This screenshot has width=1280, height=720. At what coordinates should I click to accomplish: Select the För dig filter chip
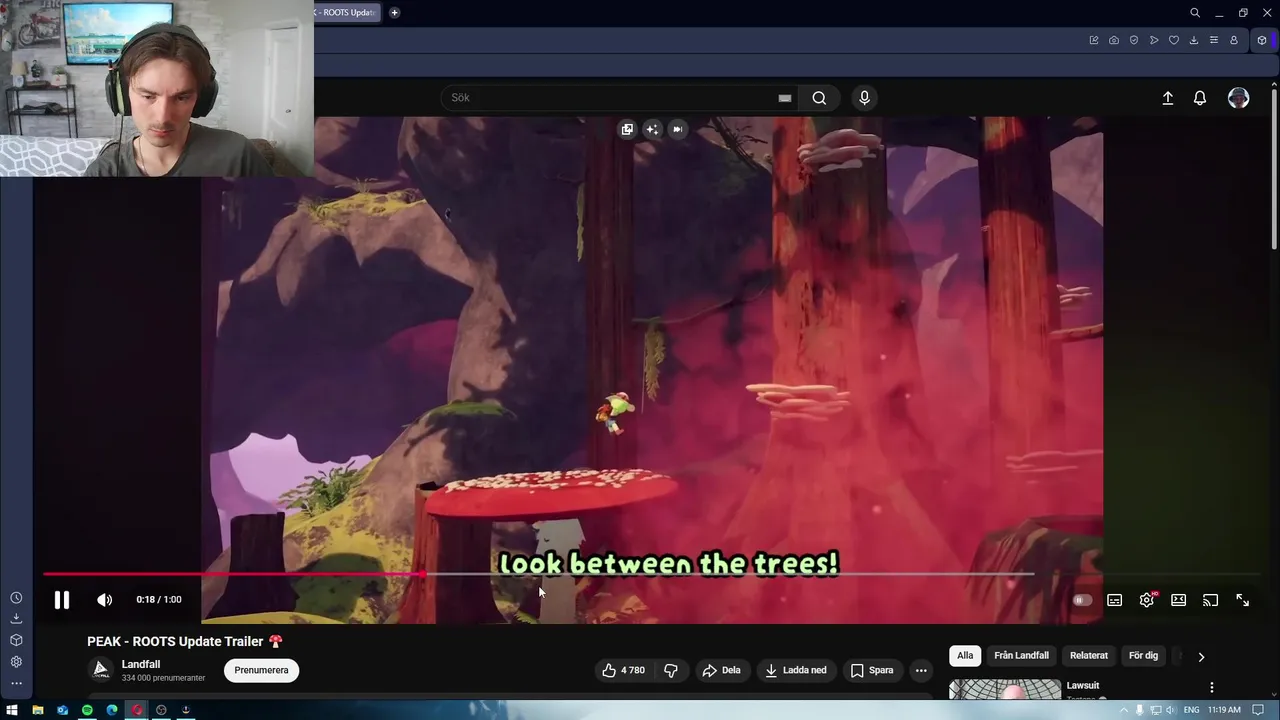click(1143, 656)
